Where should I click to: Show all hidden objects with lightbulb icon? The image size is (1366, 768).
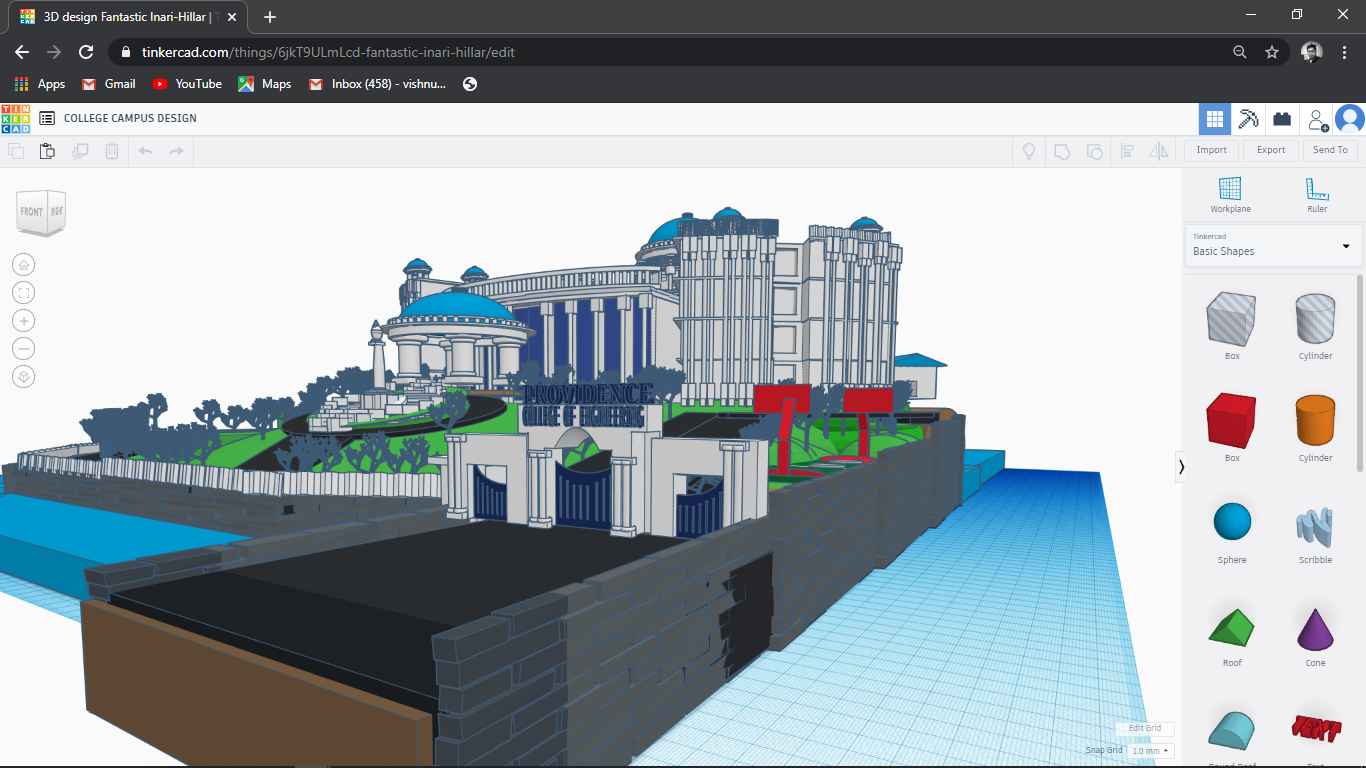coord(1027,151)
